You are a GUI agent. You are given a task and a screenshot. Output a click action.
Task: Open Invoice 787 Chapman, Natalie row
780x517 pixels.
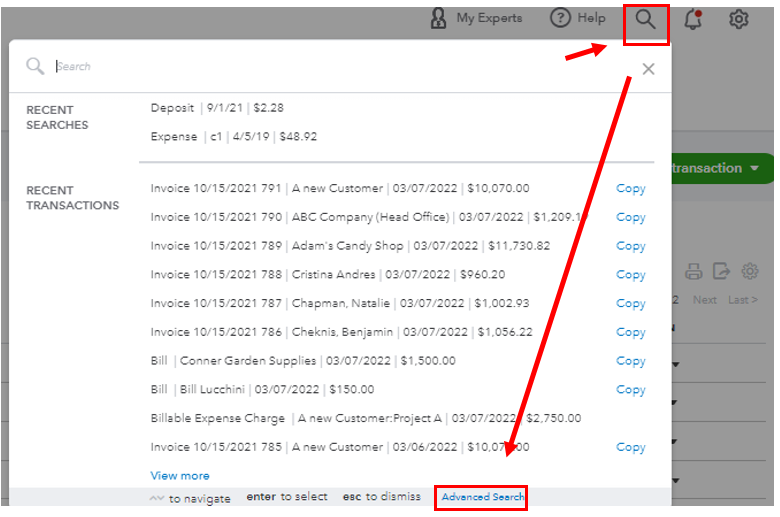point(340,304)
